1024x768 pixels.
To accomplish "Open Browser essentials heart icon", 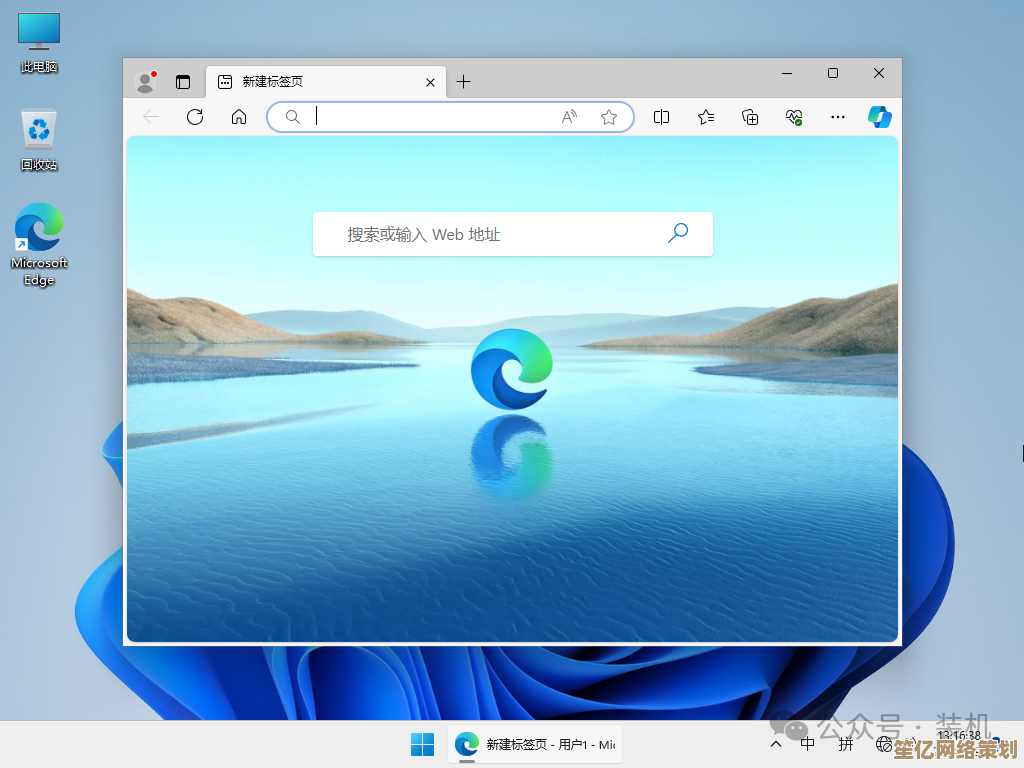I will [794, 117].
